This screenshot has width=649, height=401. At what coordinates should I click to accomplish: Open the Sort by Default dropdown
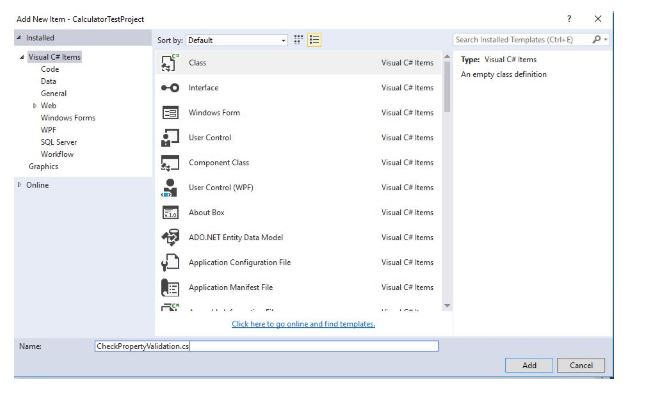click(x=236, y=40)
